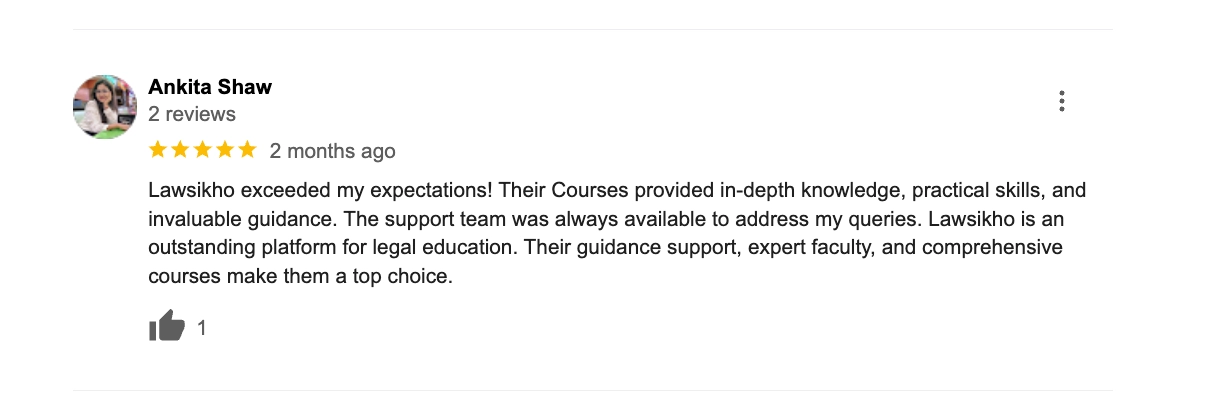Click the first star in the rating
Screen dimensions: 1220x394
[x=158, y=150]
